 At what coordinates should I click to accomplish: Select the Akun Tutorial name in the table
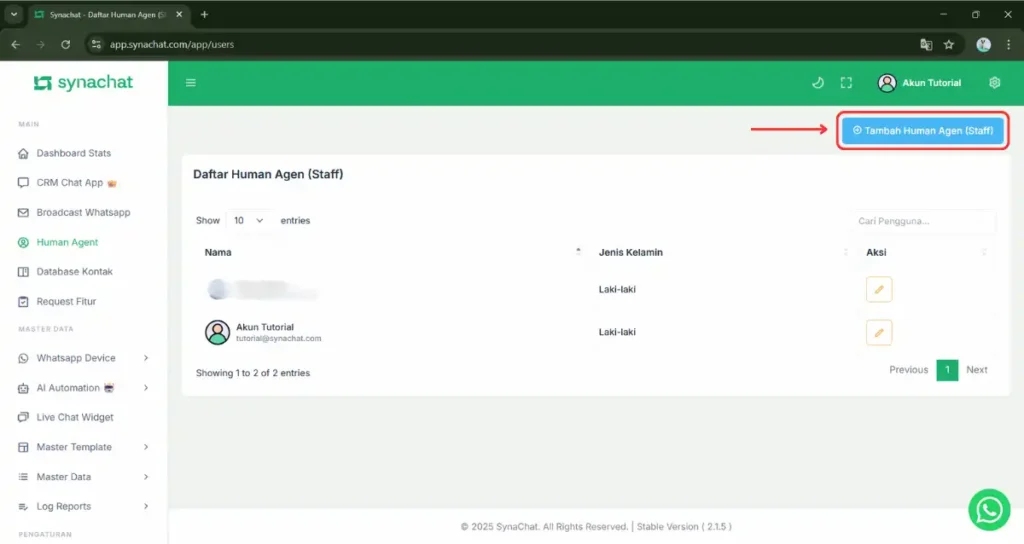pos(265,327)
